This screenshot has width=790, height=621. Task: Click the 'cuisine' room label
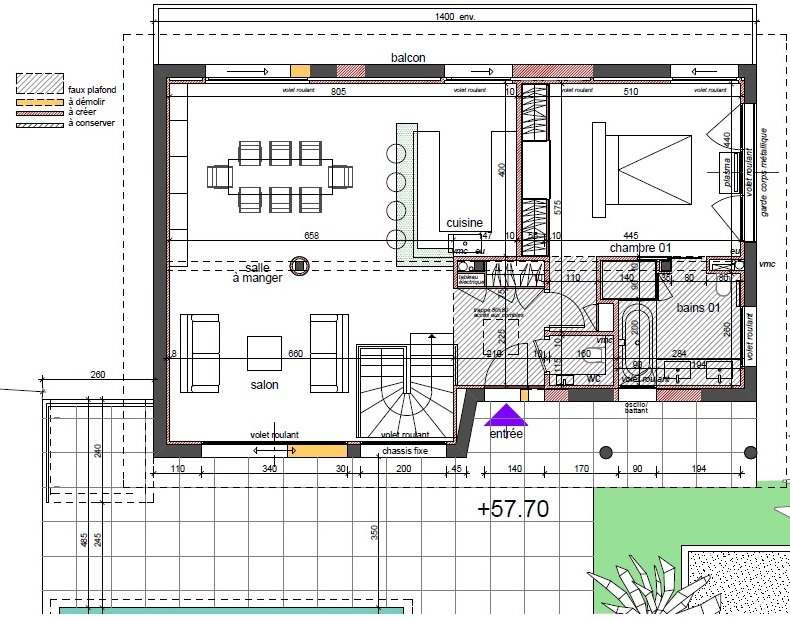(465, 223)
